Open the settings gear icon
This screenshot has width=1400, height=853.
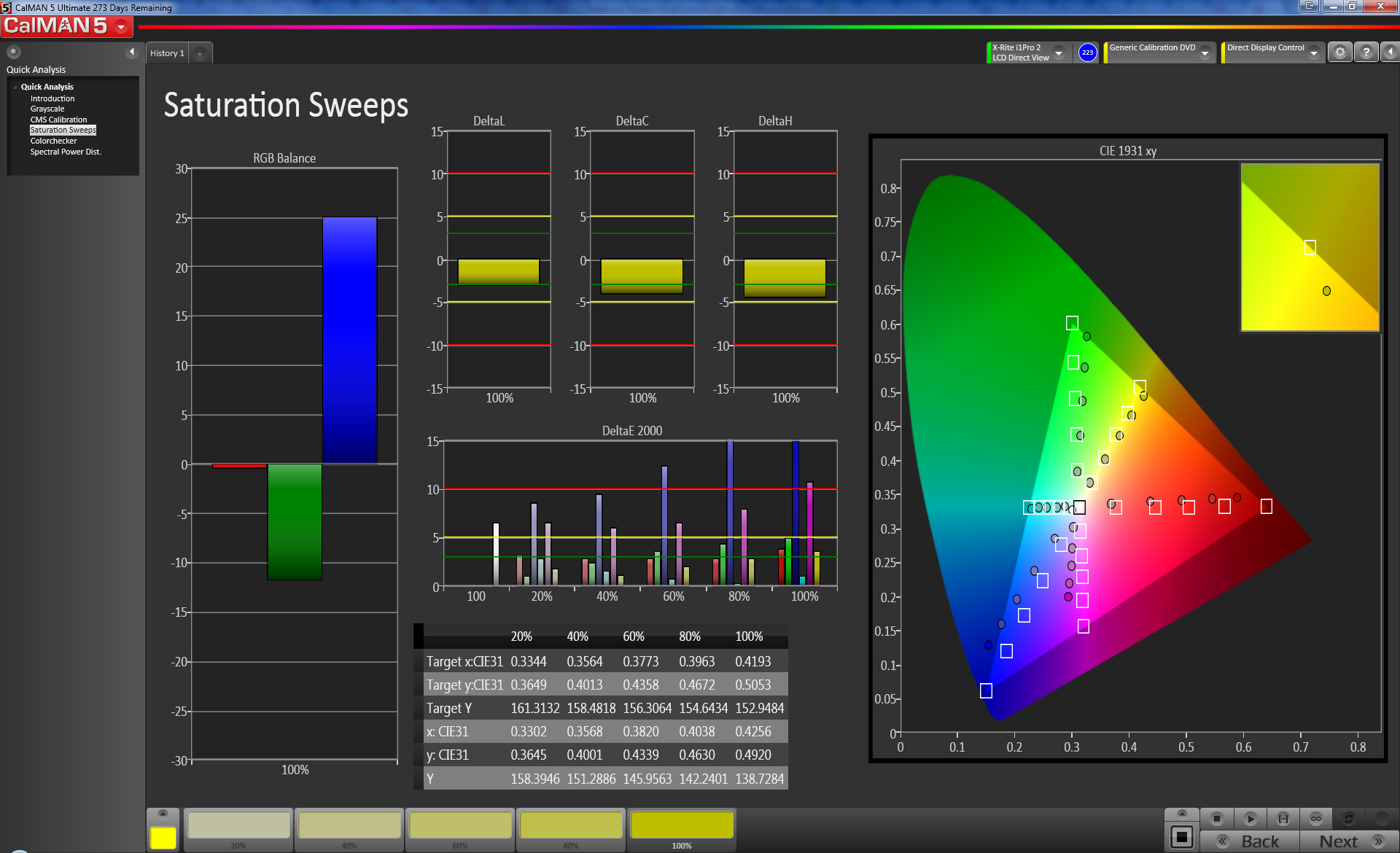point(1339,52)
